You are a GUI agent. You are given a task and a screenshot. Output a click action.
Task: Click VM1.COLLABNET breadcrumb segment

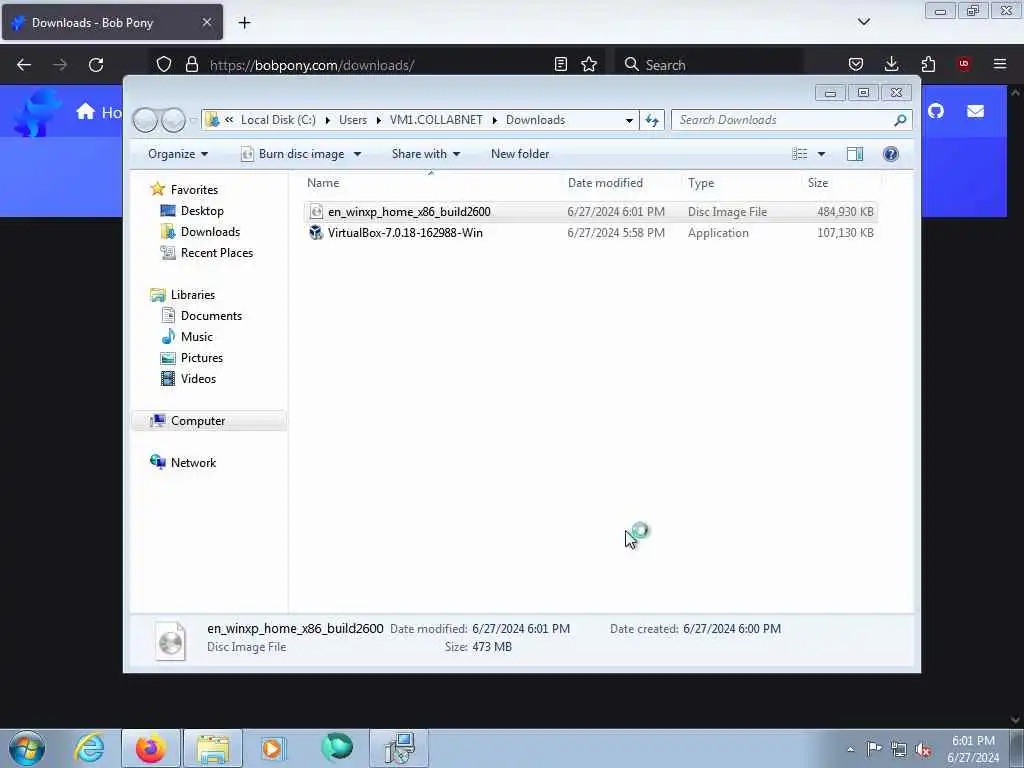(436, 120)
